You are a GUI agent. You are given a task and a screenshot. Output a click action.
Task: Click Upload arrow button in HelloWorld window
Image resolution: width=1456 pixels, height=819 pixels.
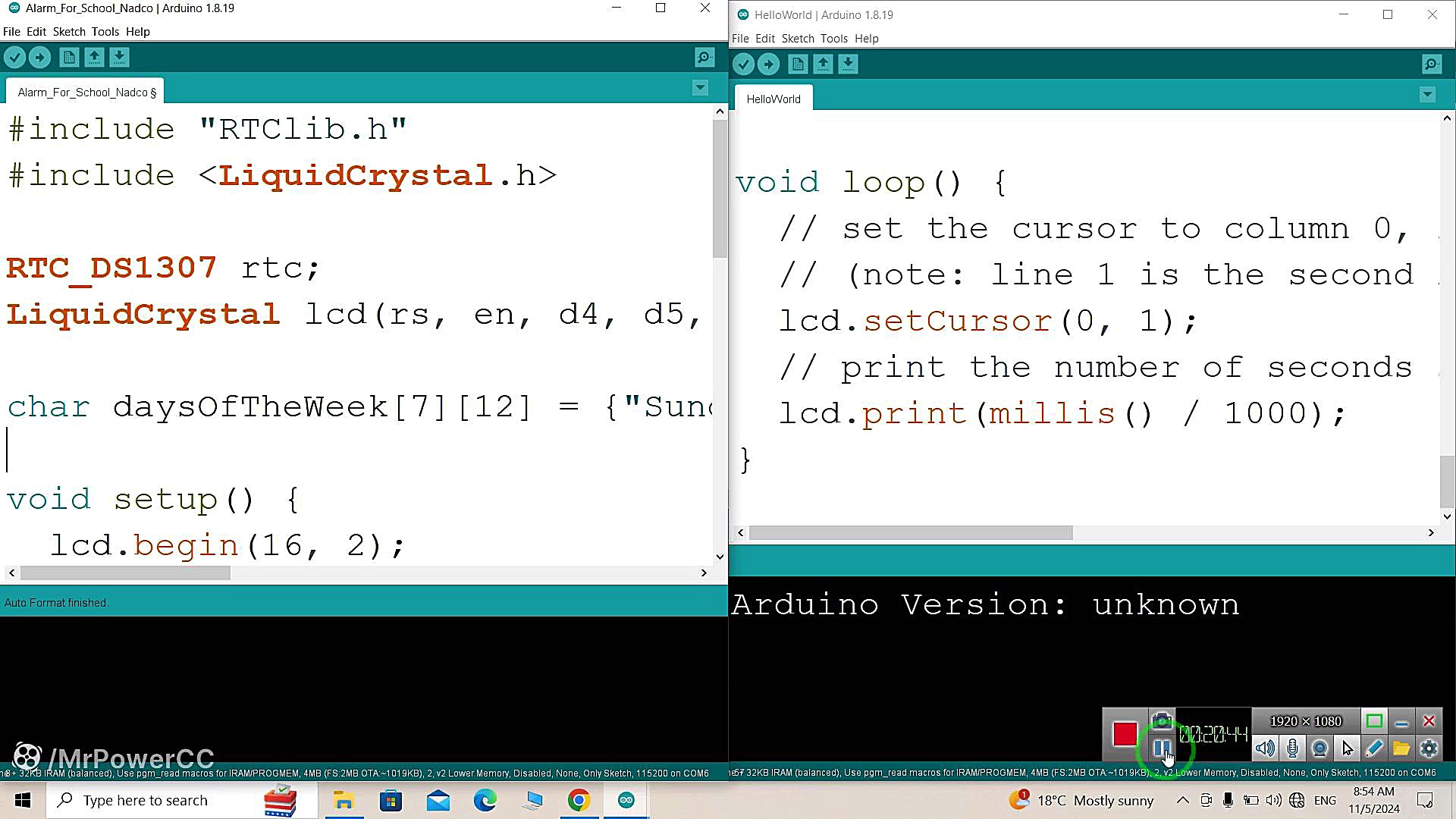[x=768, y=64]
